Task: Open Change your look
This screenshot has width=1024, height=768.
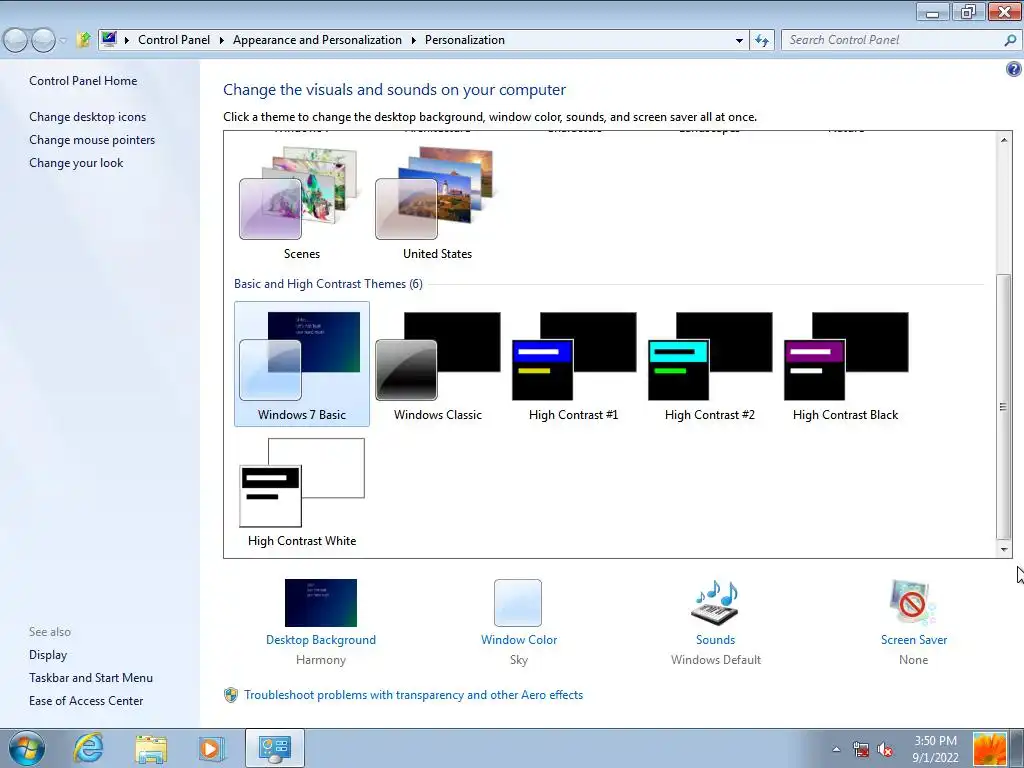Action: pos(76,163)
